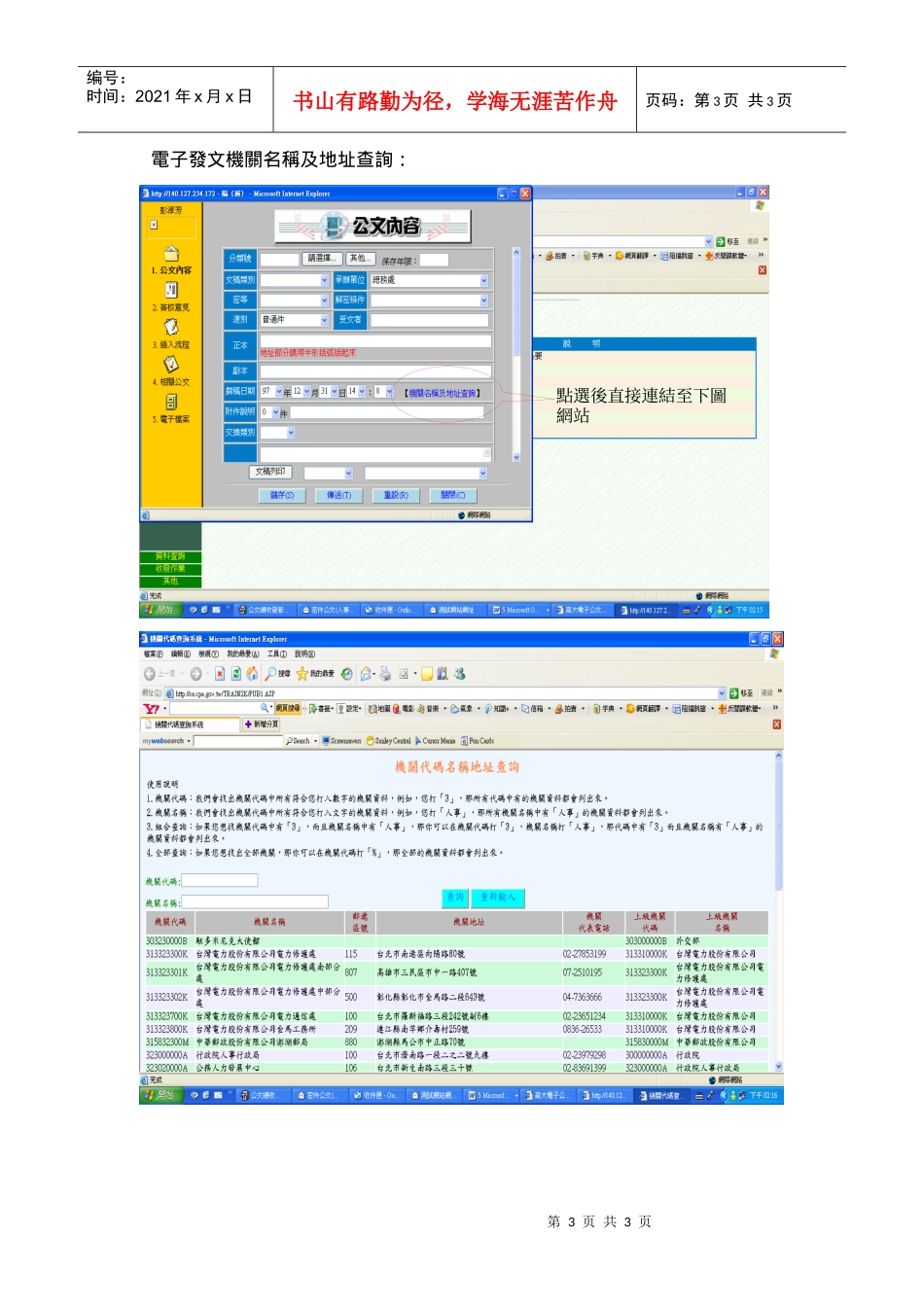Click Fun Cards toolbar icon
This screenshot has width=924, height=1307.
pyautogui.click(x=465, y=741)
